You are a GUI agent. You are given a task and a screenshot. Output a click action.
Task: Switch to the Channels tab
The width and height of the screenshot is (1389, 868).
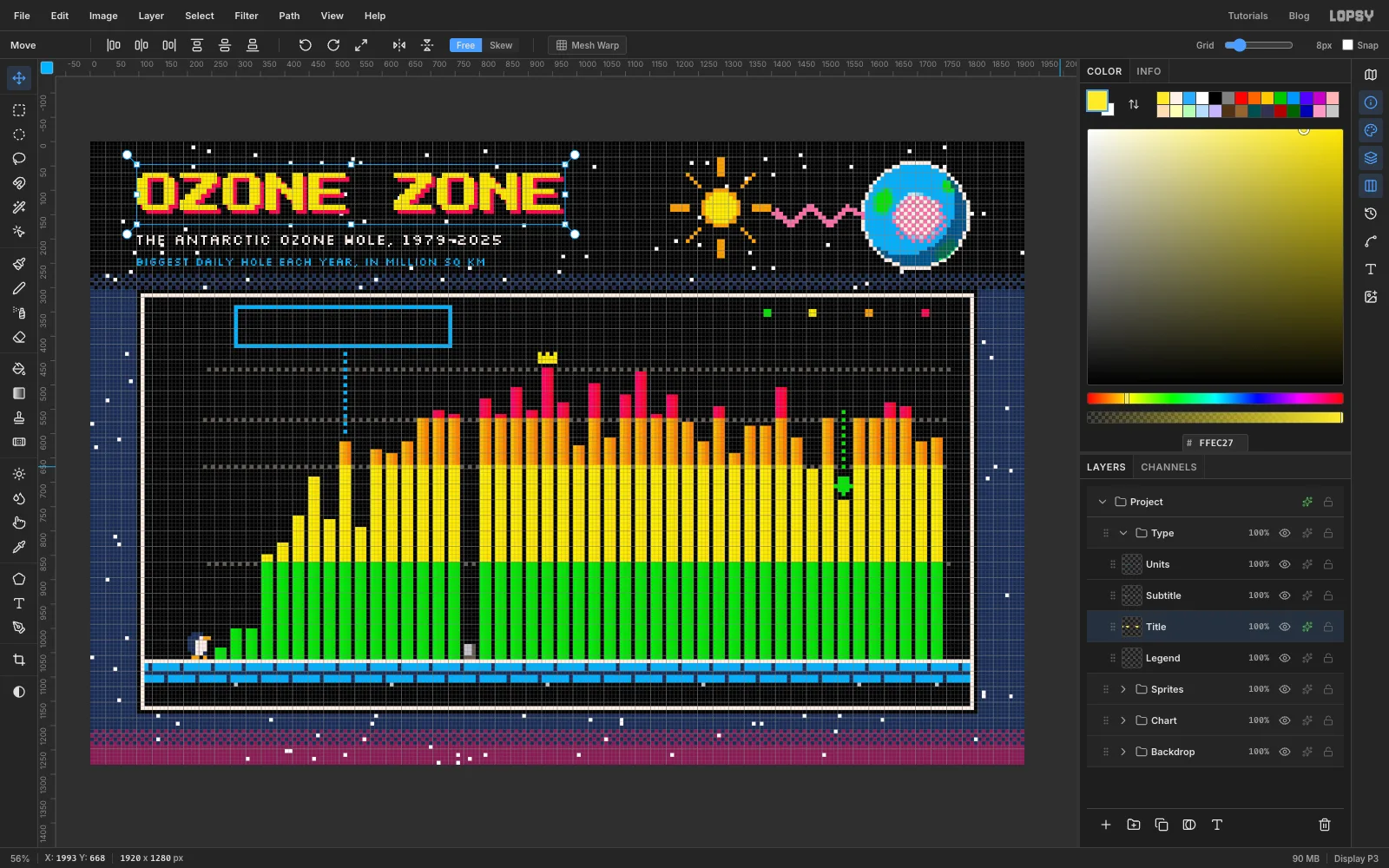[x=1168, y=467]
